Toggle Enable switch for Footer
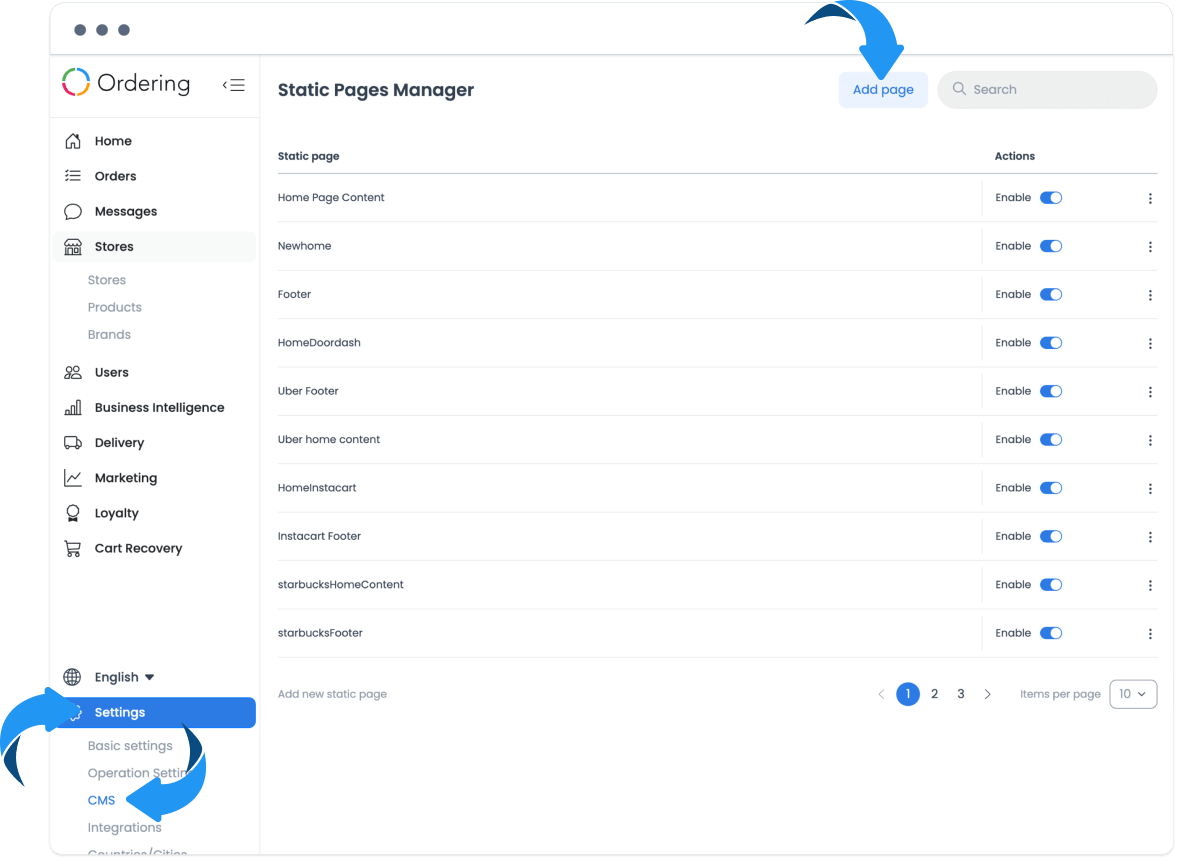The image size is (1177, 859). (x=1051, y=294)
